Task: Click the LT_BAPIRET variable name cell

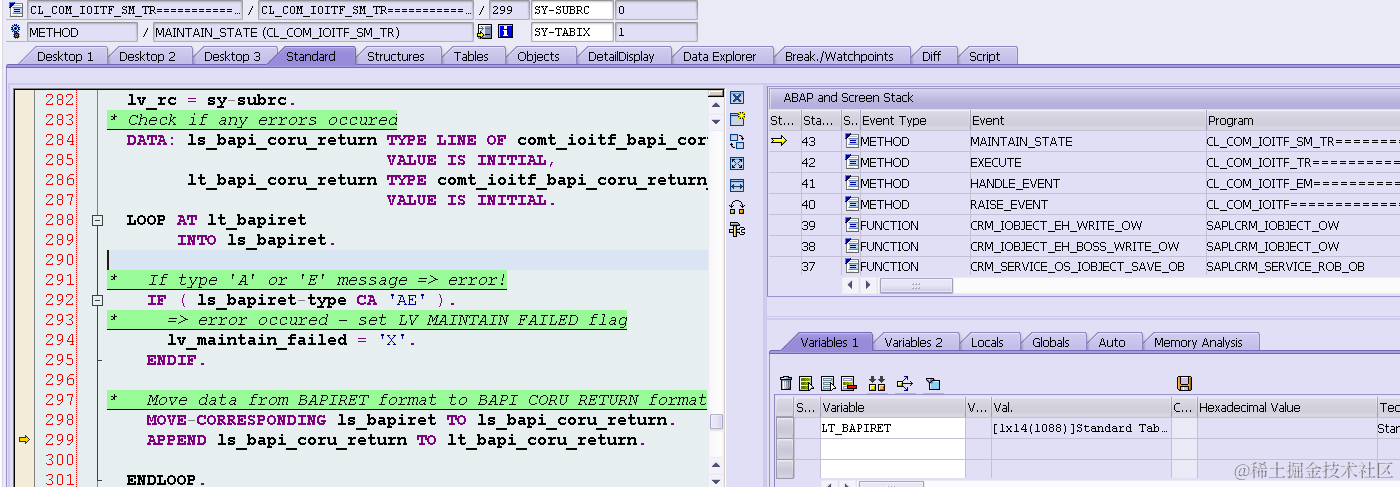Action: point(892,428)
